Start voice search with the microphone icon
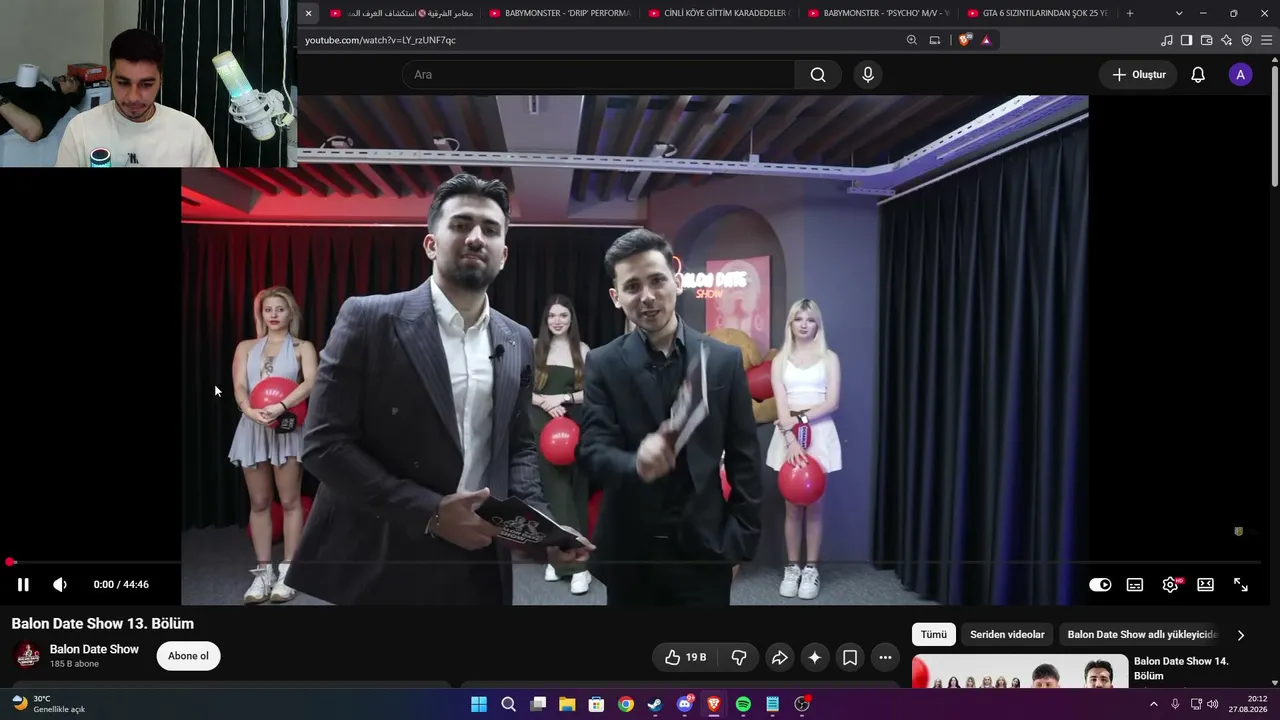The width and height of the screenshot is (1280, 720). pyautogui.click(x=868, y=75)
